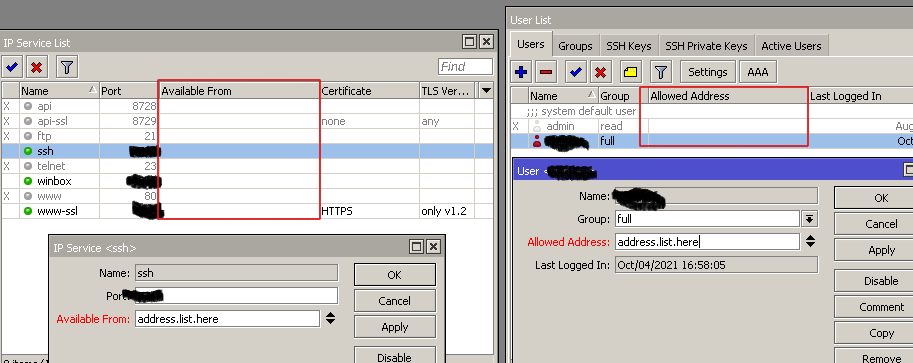
Task: Select the admin user row
Action: point(712,126)
